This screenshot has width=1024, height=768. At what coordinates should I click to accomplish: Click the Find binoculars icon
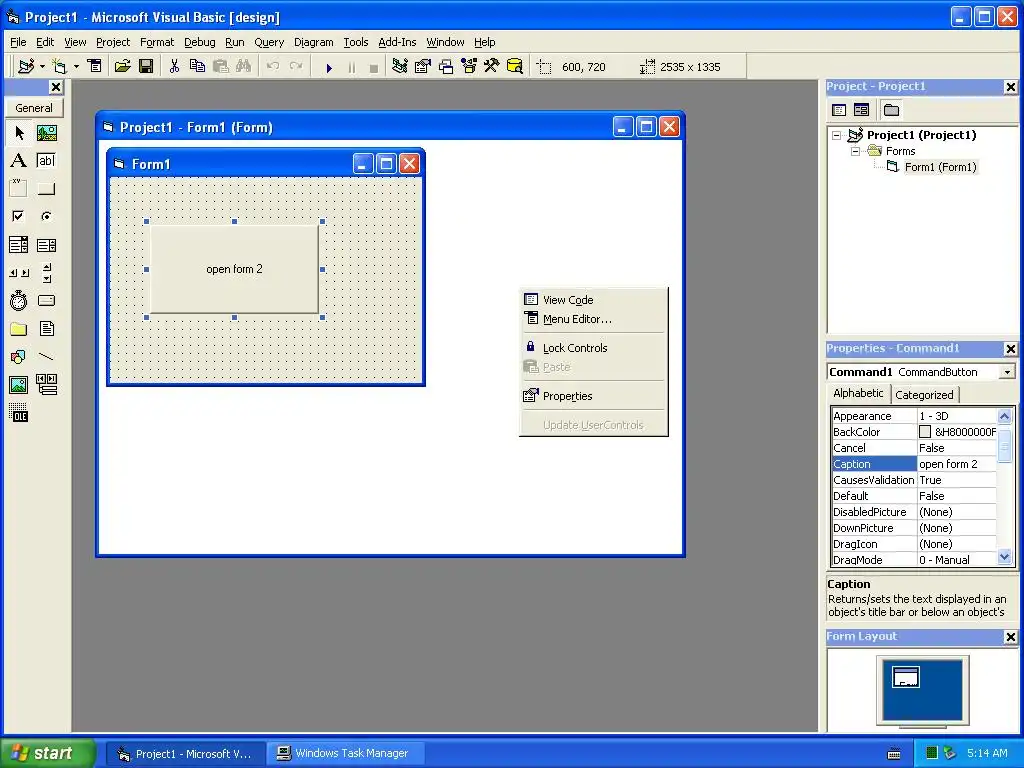pyautogui.click(x=244, y=67)
